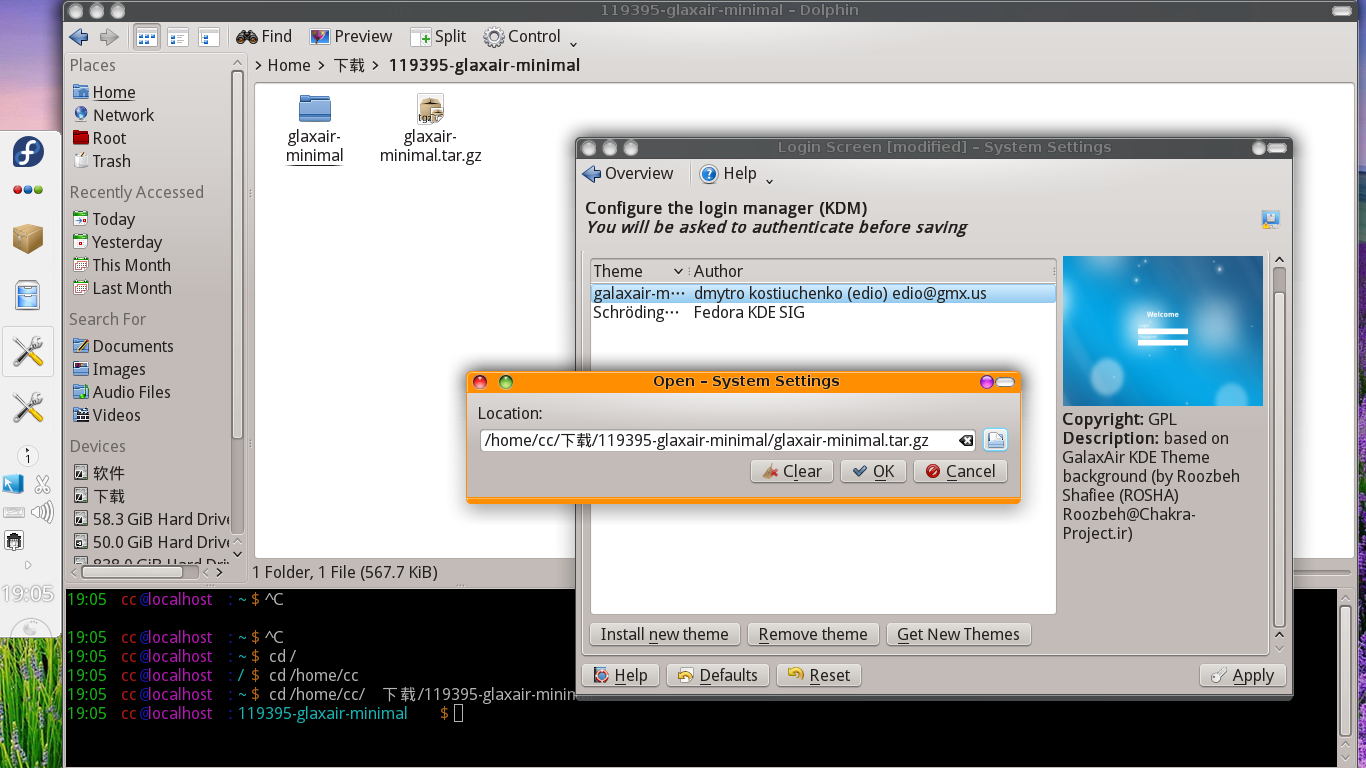Viewport: 1366px width, 768px height.
Task: Click the login theme preview thumbnail
Action: pos(1162,331)
